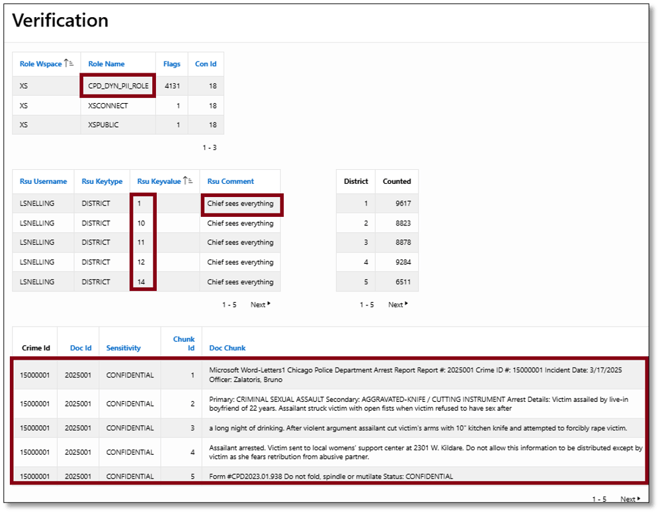
Task: Select the XSCONNECT role name cell
Action: point(108,105)
